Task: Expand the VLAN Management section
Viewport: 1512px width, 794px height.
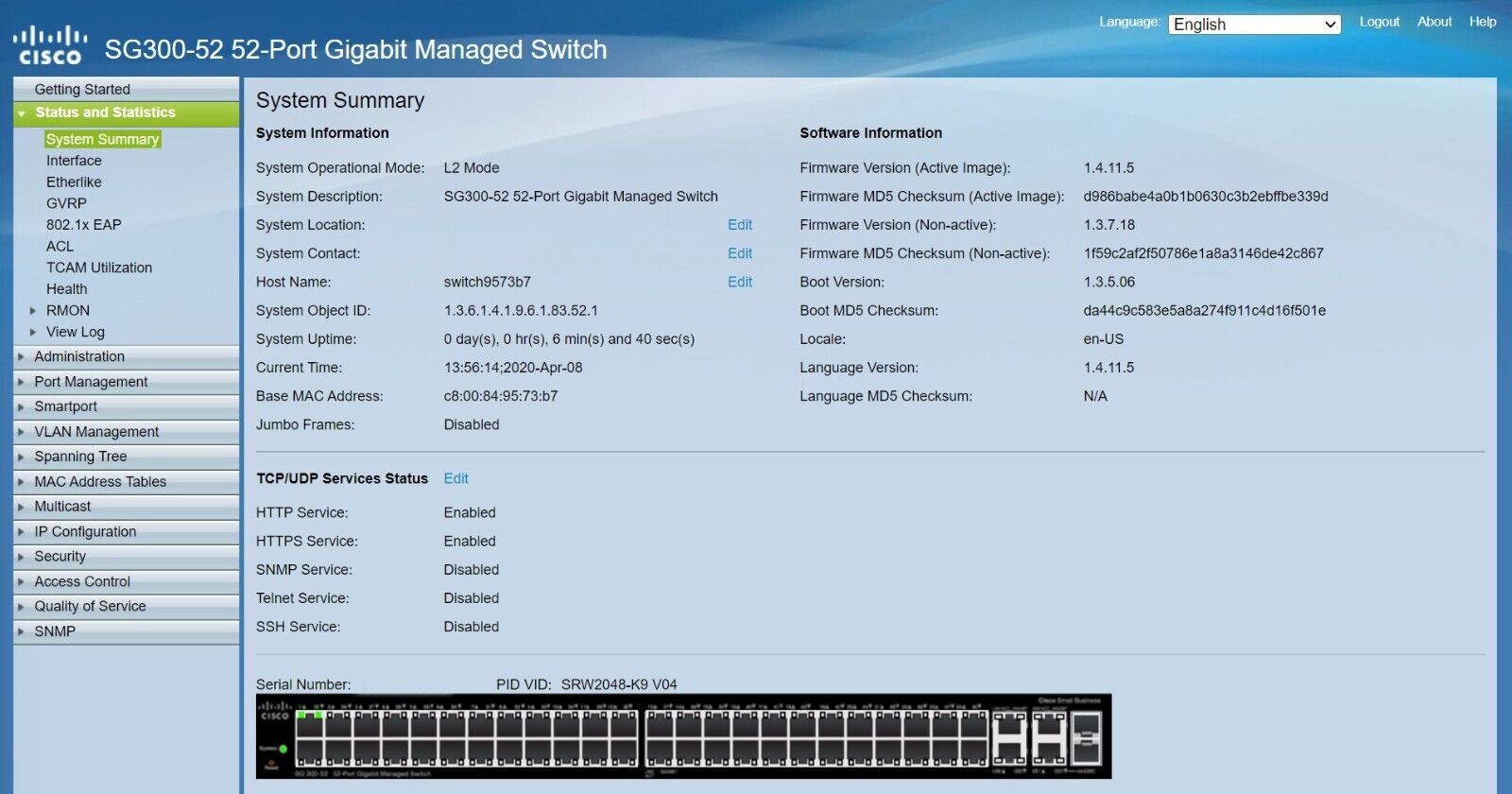Action: coord(96,432)
